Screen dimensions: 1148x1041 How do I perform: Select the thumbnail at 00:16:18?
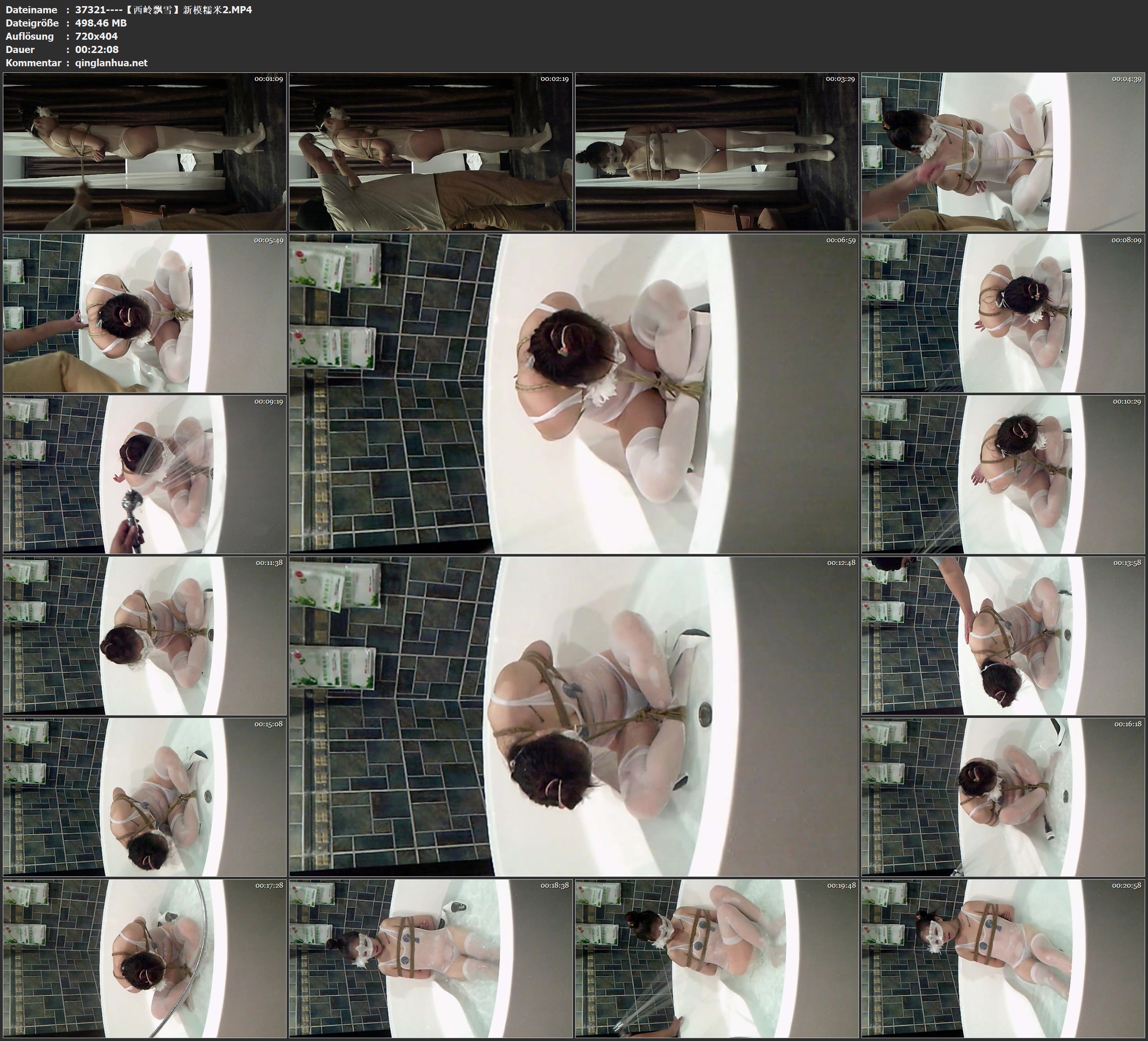coord(1003,796)
